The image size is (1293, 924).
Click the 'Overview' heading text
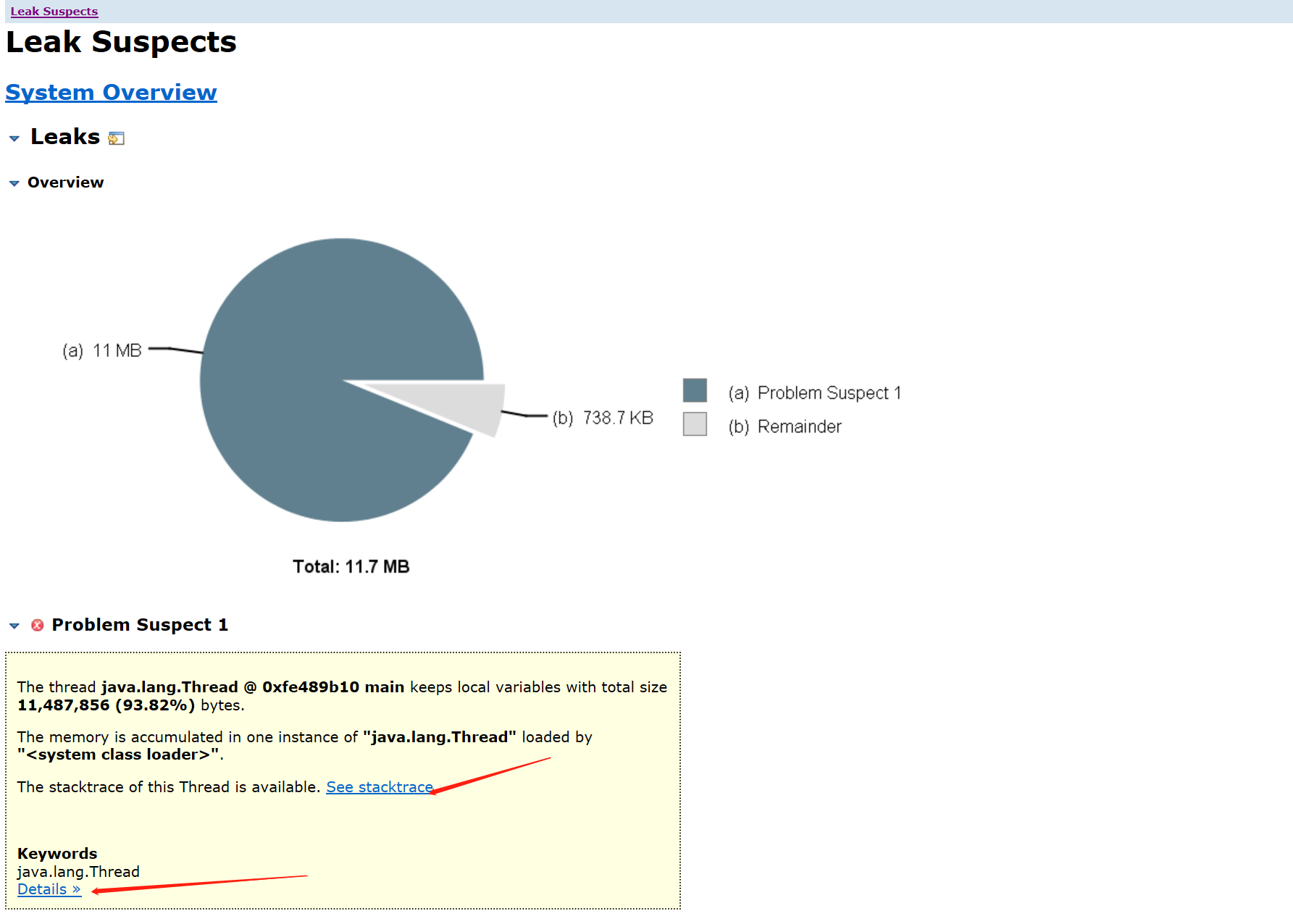[x=66, y=182]
